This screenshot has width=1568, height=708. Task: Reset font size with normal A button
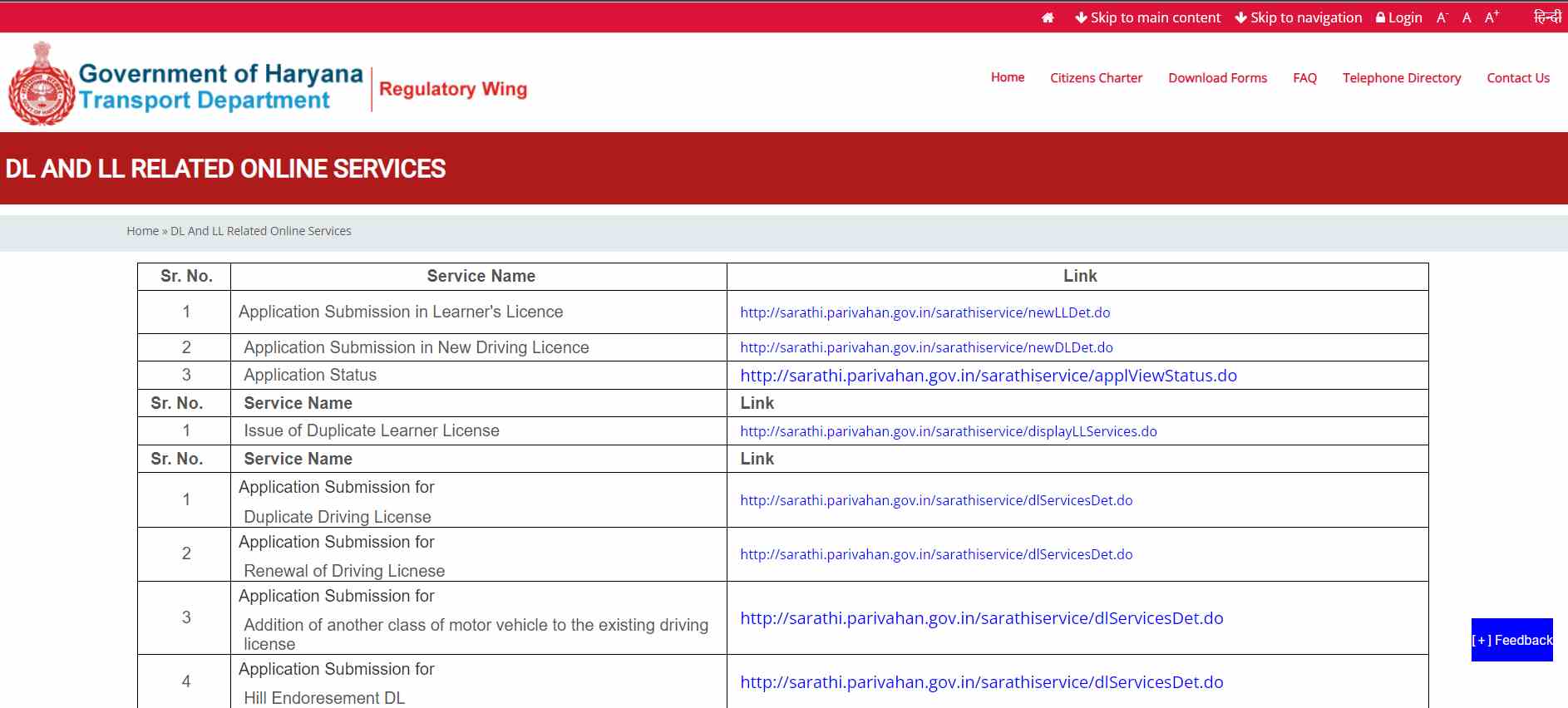pos(1467,17)
